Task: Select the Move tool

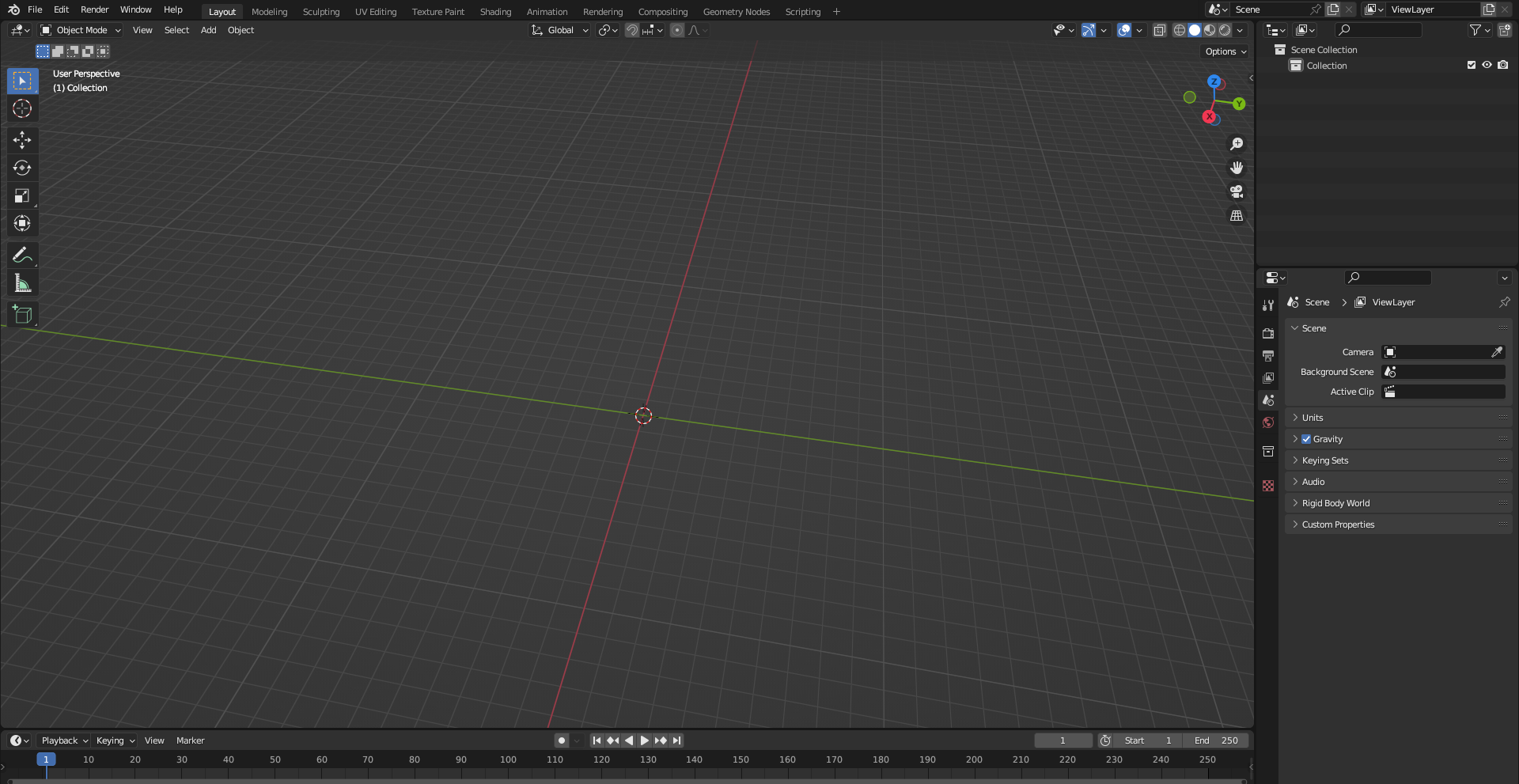Action: (22, 140)
